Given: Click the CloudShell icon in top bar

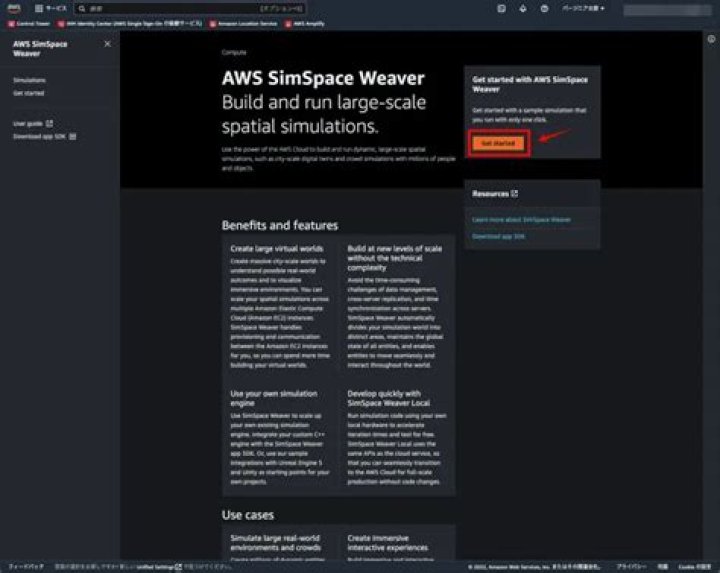Looking at the screenshot, I should tap(500, 8).
